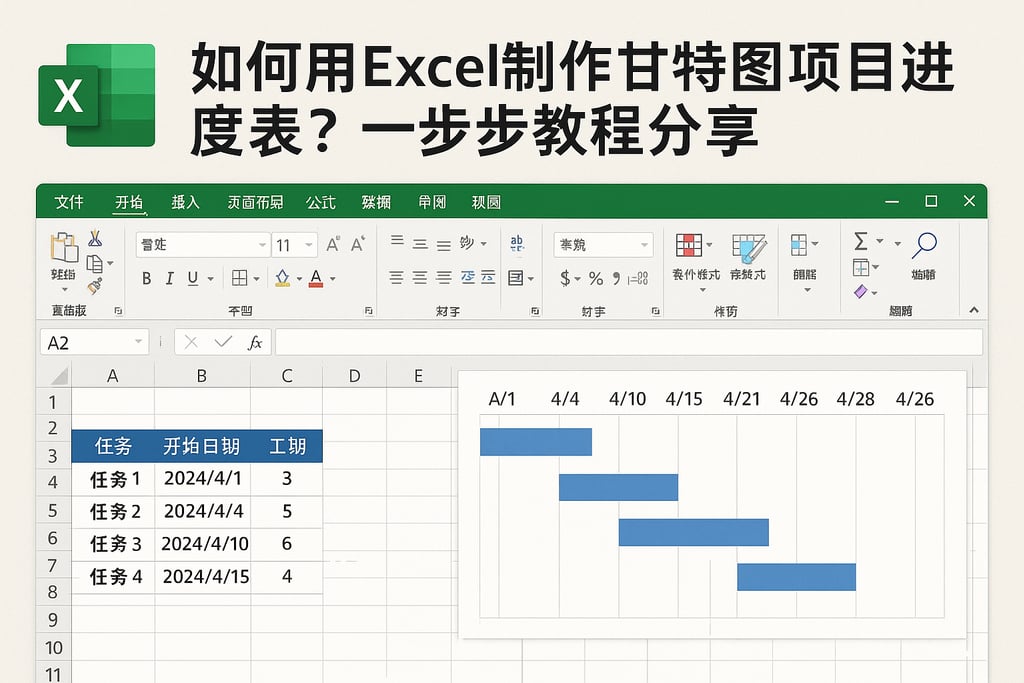Click the Insert Function fx icon

[x=256, y=342]
